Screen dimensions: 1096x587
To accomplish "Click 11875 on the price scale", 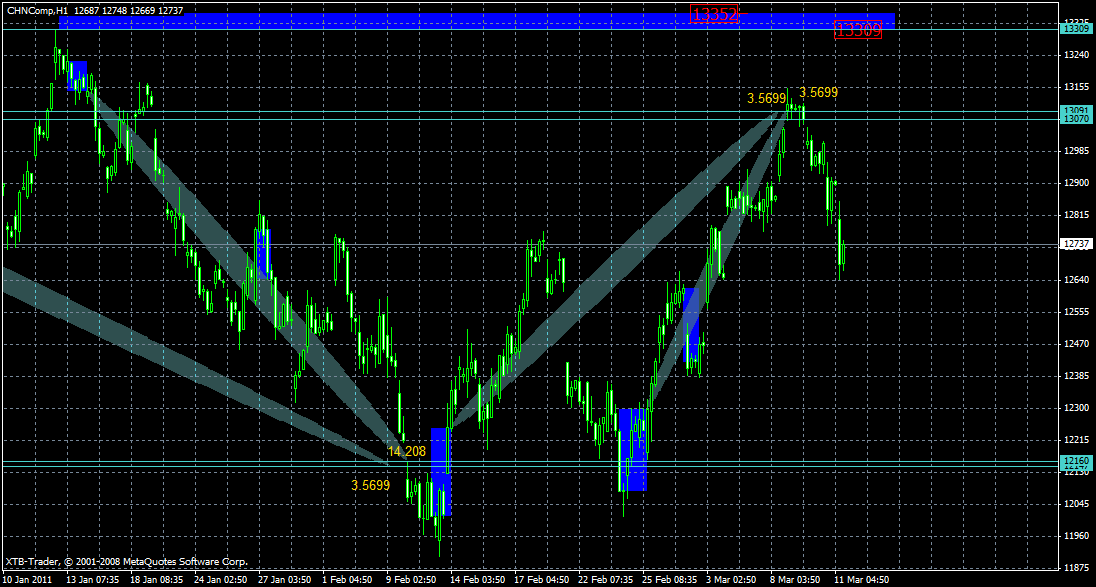I will tap(1074, 568).
